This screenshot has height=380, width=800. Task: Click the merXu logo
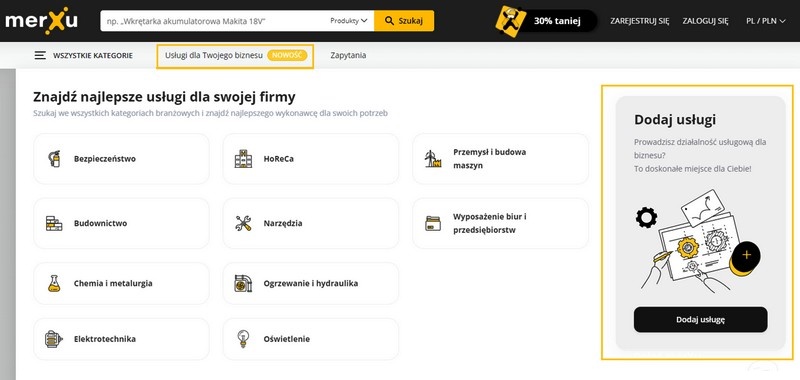tap(41, 21)
